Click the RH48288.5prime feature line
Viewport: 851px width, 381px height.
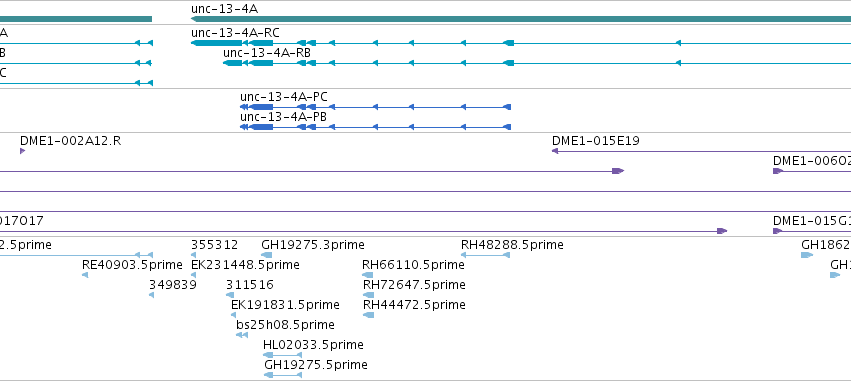485,255
